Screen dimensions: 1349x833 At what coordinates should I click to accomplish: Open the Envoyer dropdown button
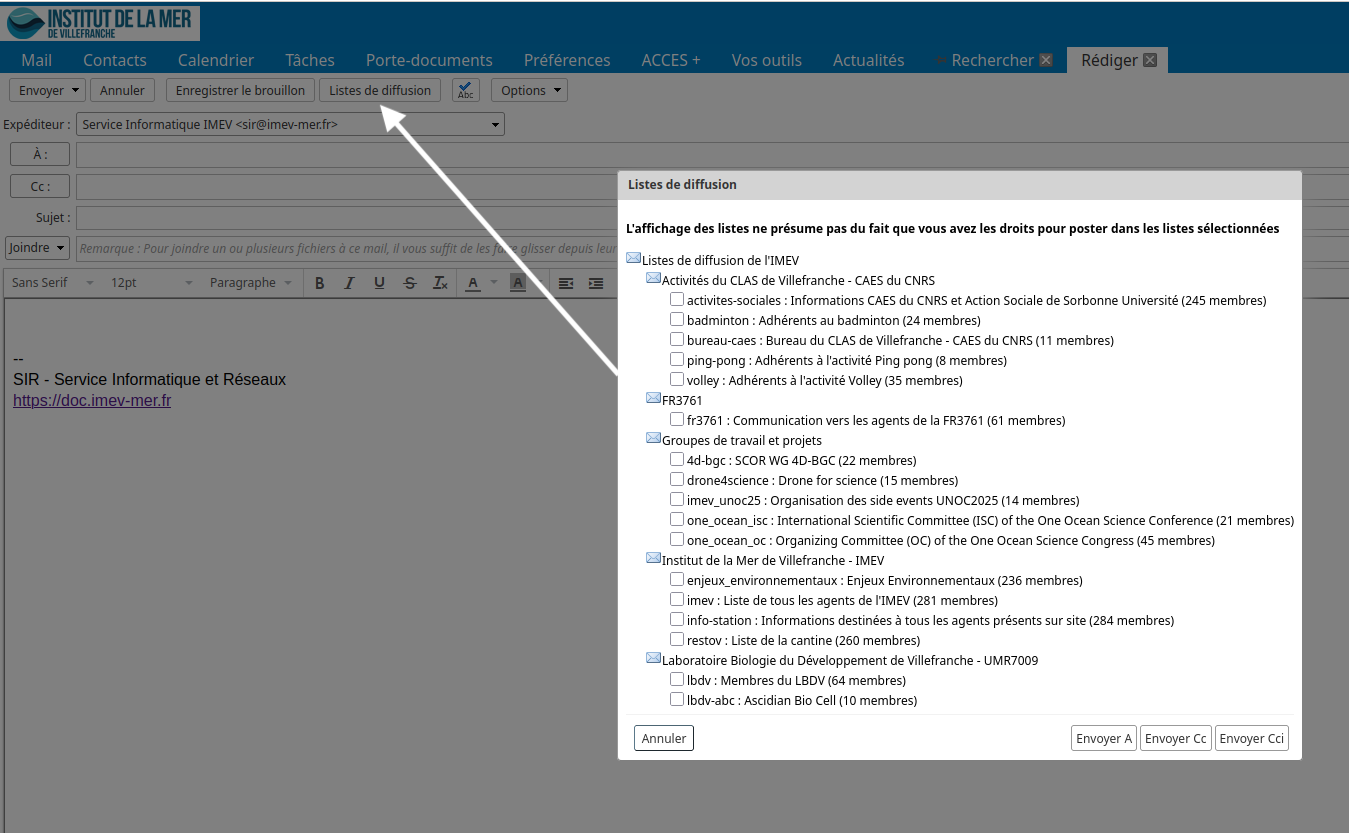[x=48, y=90]
